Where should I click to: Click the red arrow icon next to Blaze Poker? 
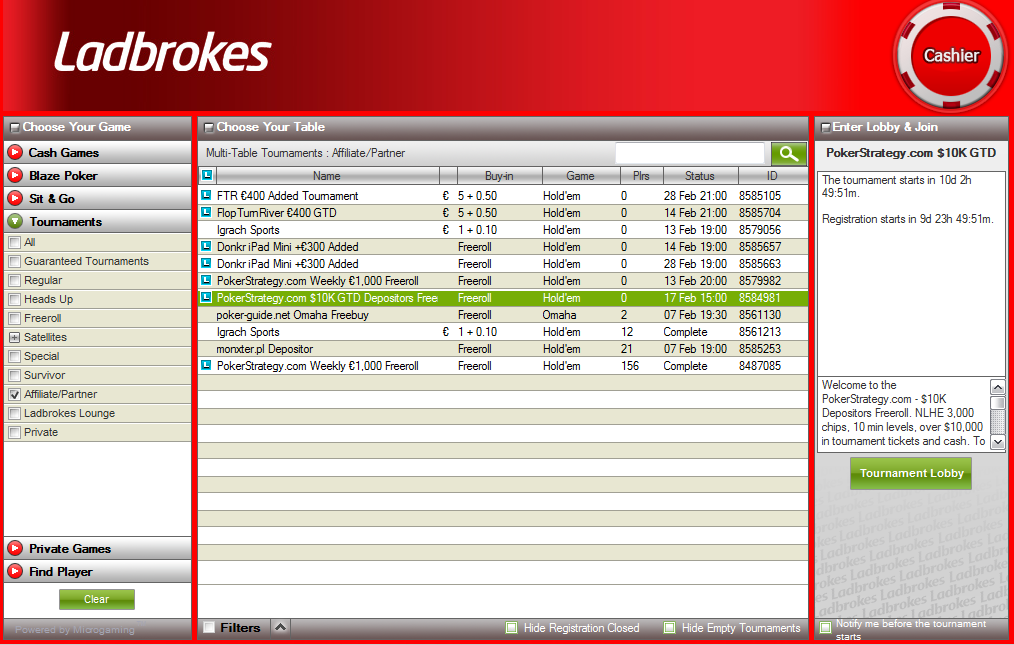click(x=15, y=175)
